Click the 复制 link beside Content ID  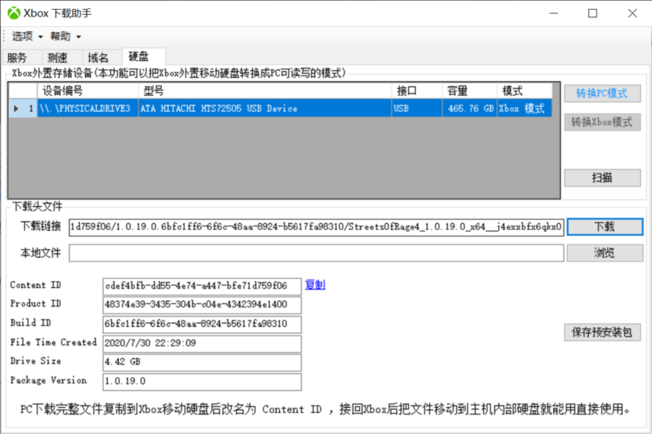pyautogui.click(x=314, y=285)
